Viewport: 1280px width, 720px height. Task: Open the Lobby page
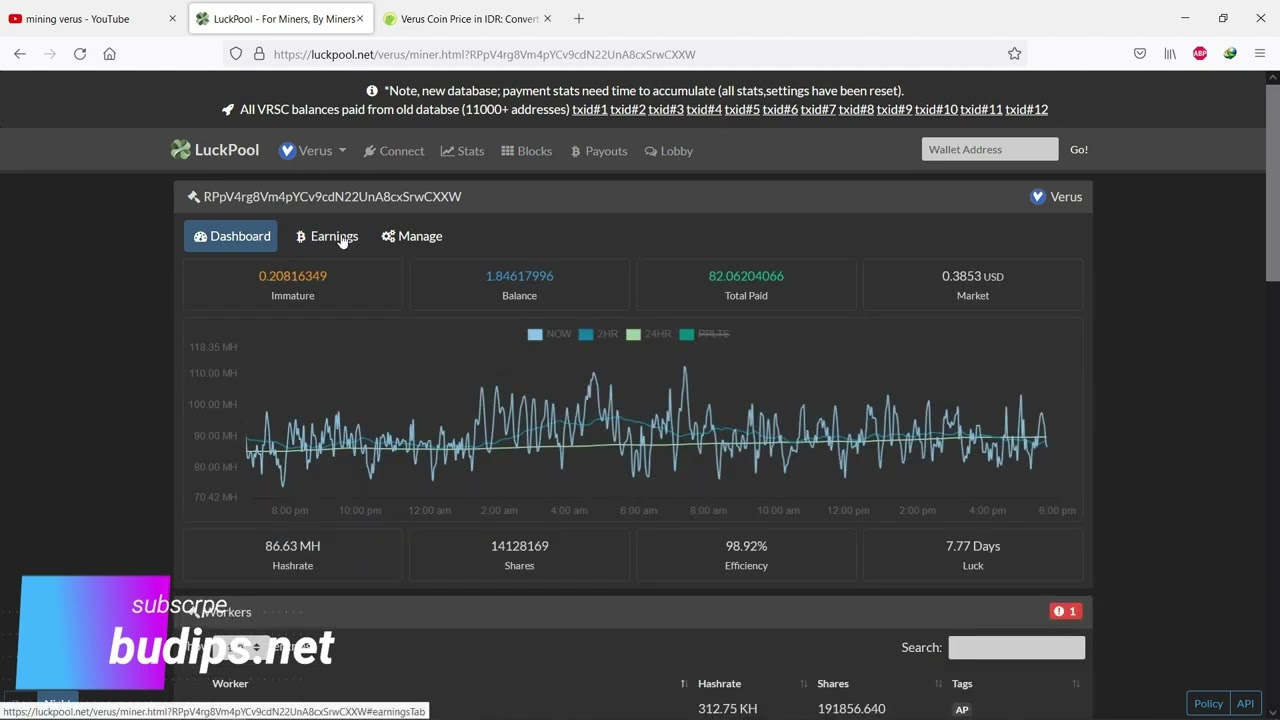click(x=669, y=151)
